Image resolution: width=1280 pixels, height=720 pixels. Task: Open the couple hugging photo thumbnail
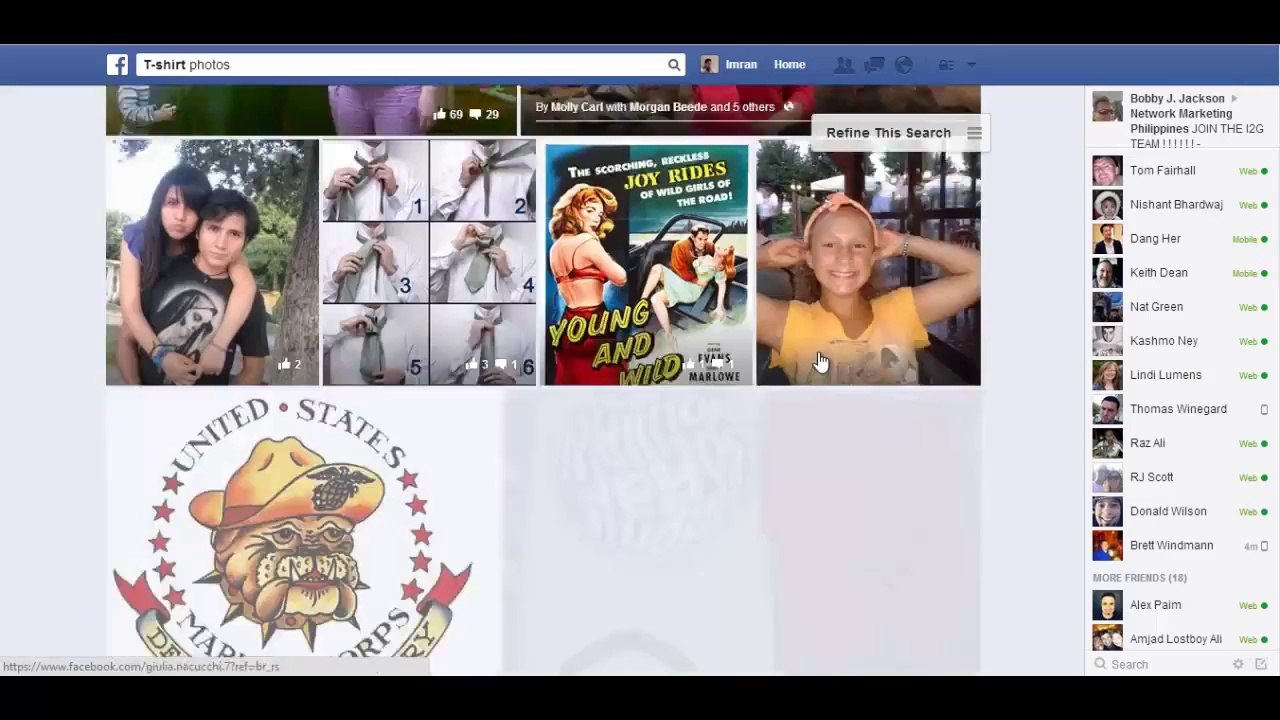(212, 262)
